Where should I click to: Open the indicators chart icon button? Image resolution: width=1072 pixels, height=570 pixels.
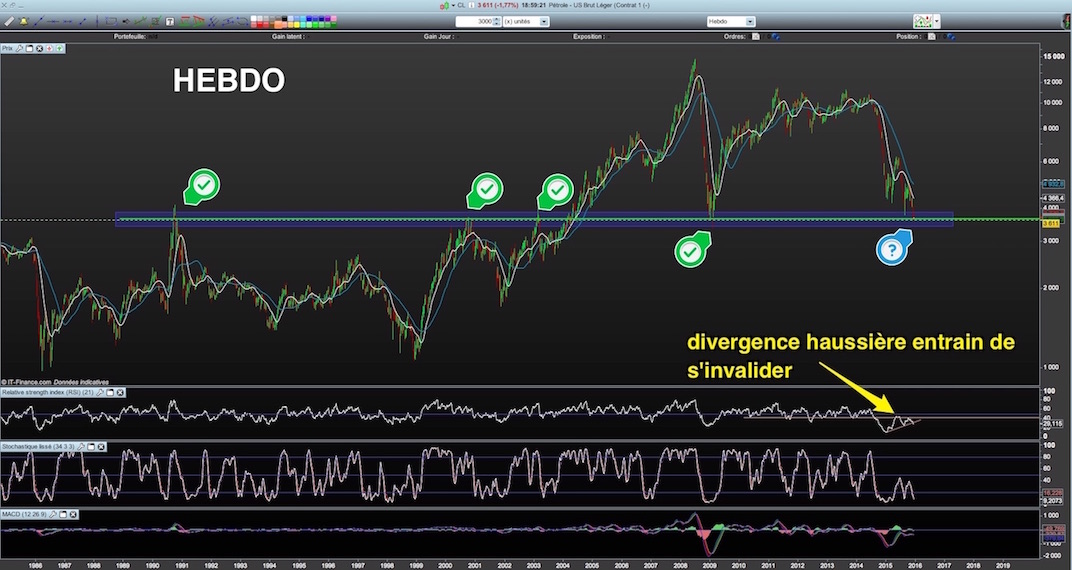click(923, 21)
